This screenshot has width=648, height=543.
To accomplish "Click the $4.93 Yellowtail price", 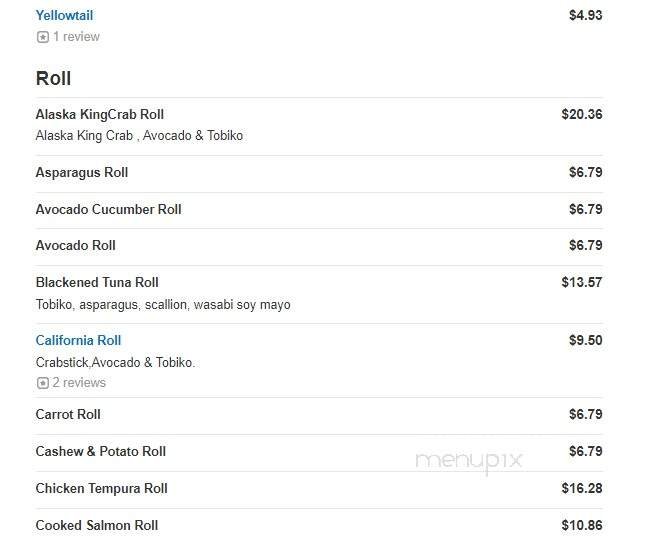I will (585, 15).
